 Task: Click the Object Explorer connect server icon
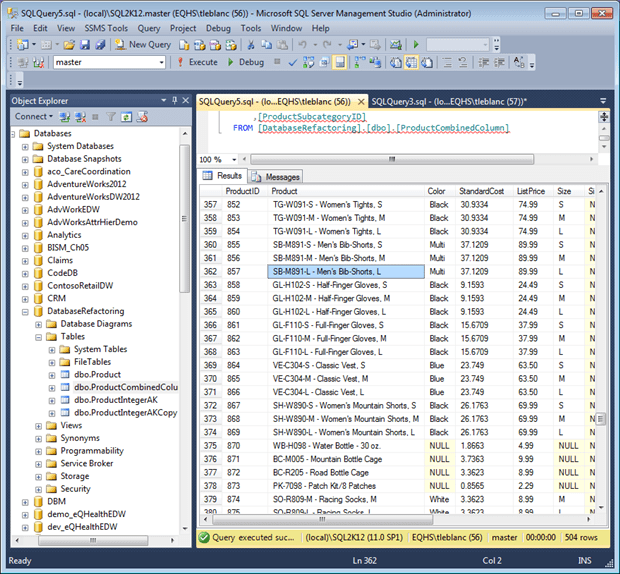[x=64, y=117]
